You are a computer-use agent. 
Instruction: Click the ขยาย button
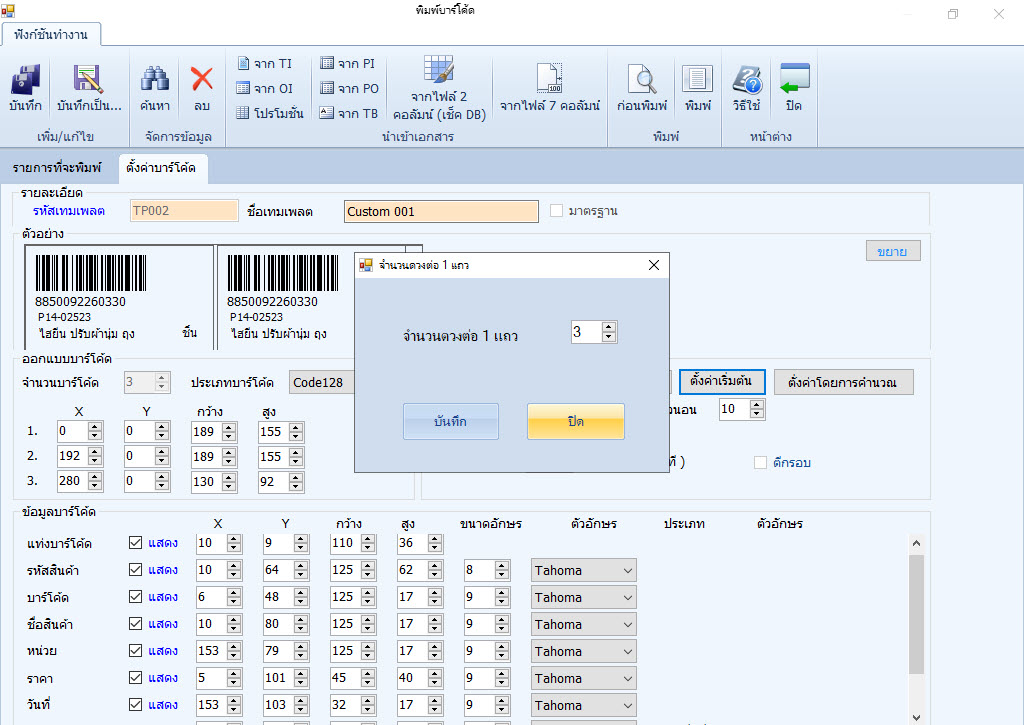[891, 250]
